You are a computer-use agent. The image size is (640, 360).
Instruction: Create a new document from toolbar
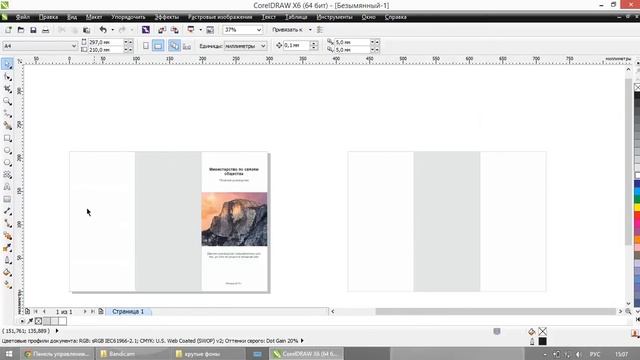[8, 30]
